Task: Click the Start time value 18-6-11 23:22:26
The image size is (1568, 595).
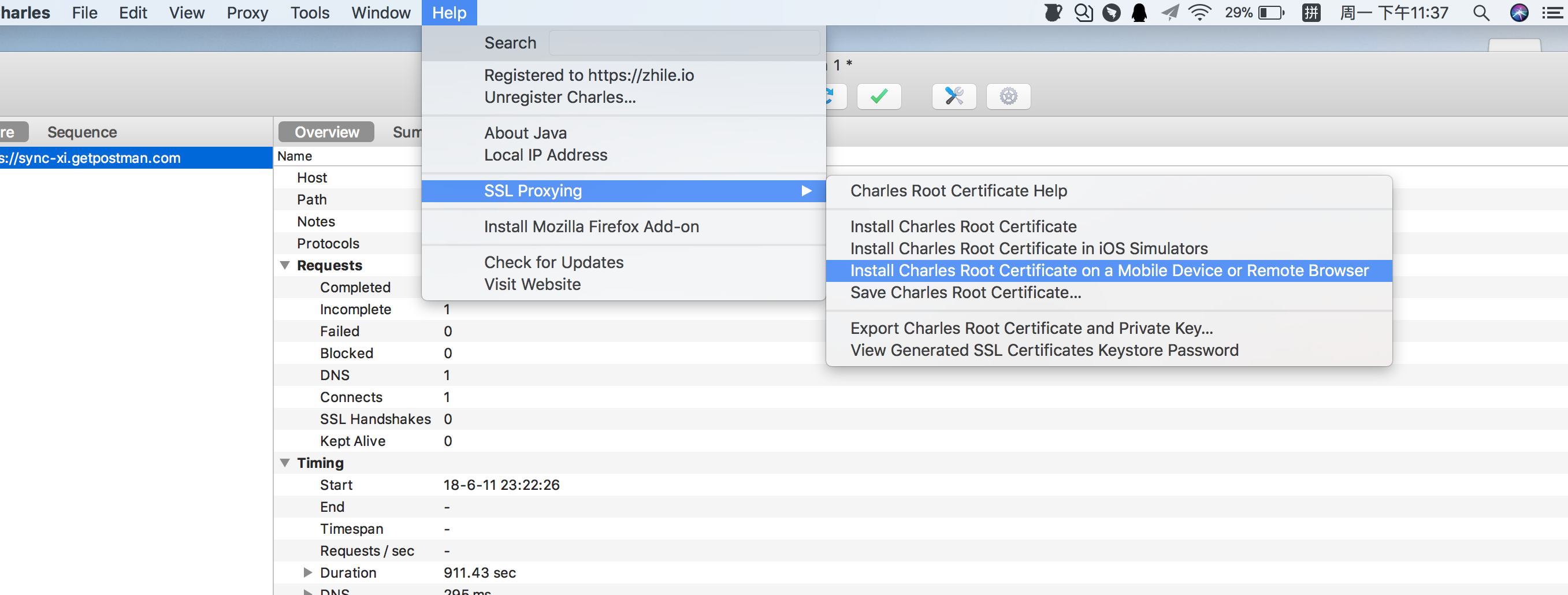Action: [501, 485]
